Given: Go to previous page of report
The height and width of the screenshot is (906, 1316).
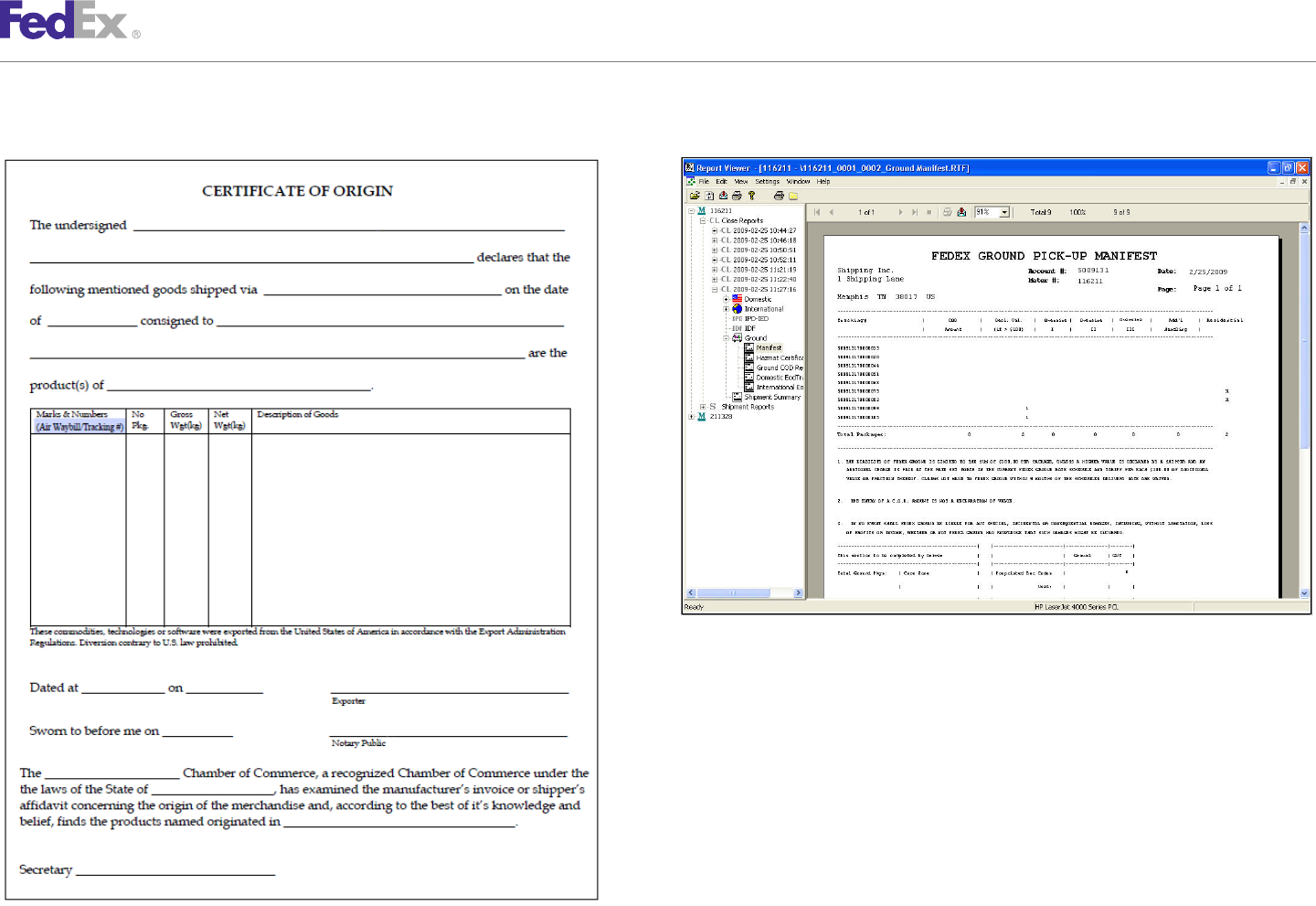Looking at the screenshot, I should (x=831, y=212).
